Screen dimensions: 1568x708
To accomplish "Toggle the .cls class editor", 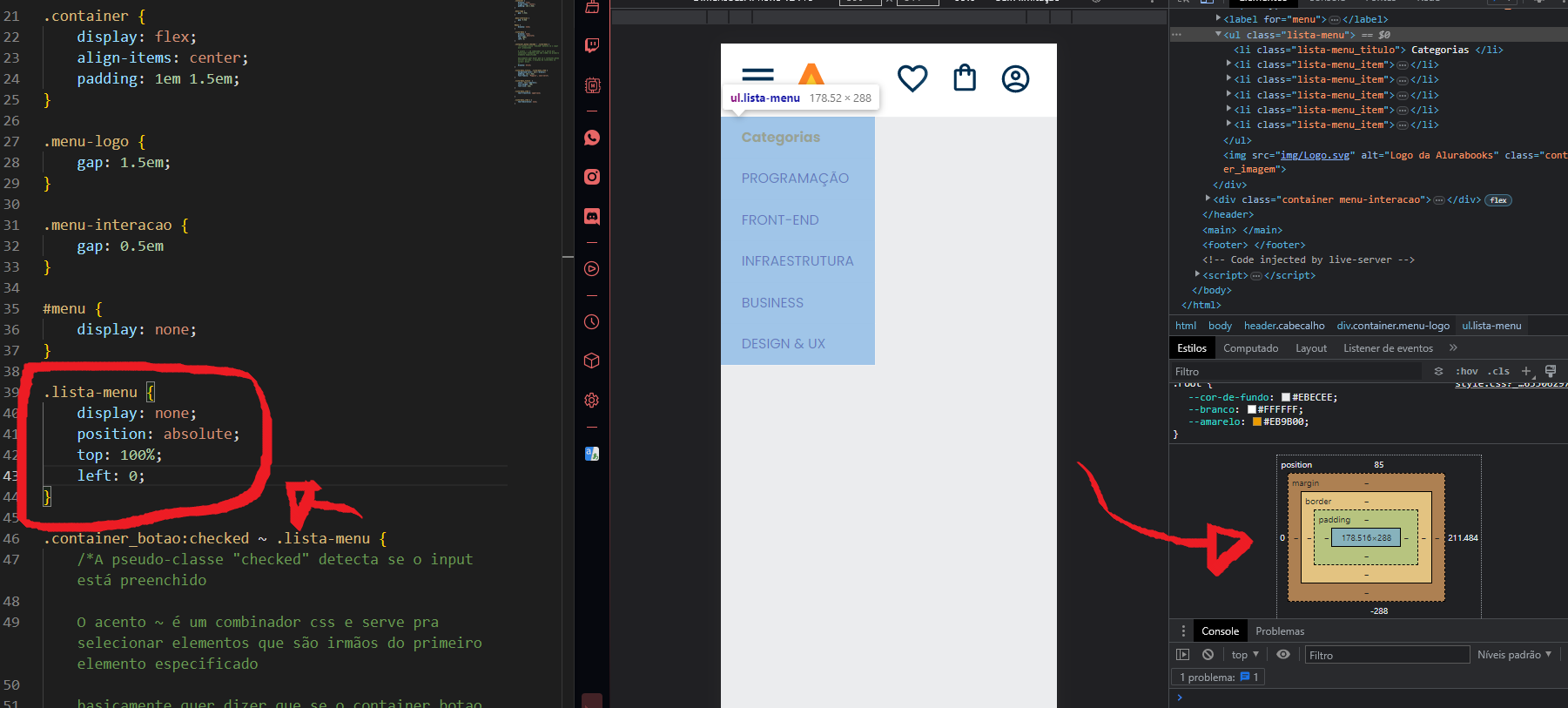I will (x=1498, y=371).
